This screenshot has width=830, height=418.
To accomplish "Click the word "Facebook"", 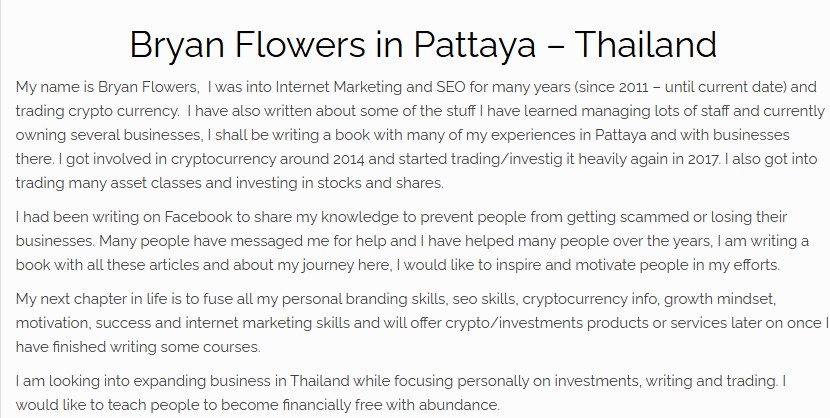I will coord(199,217).
